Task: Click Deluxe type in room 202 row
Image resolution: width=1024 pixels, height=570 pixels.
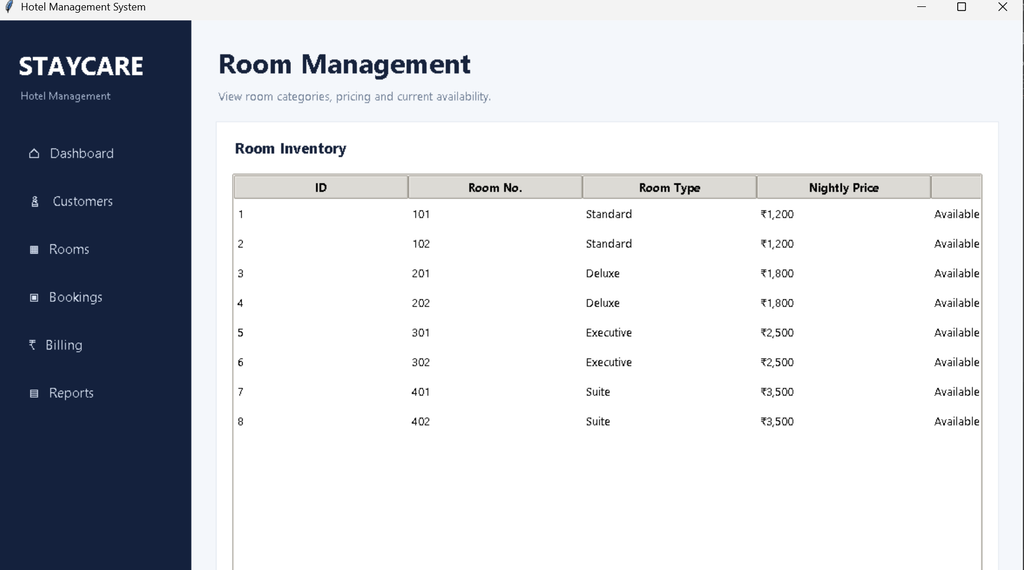Action: (x=603, y=303)
